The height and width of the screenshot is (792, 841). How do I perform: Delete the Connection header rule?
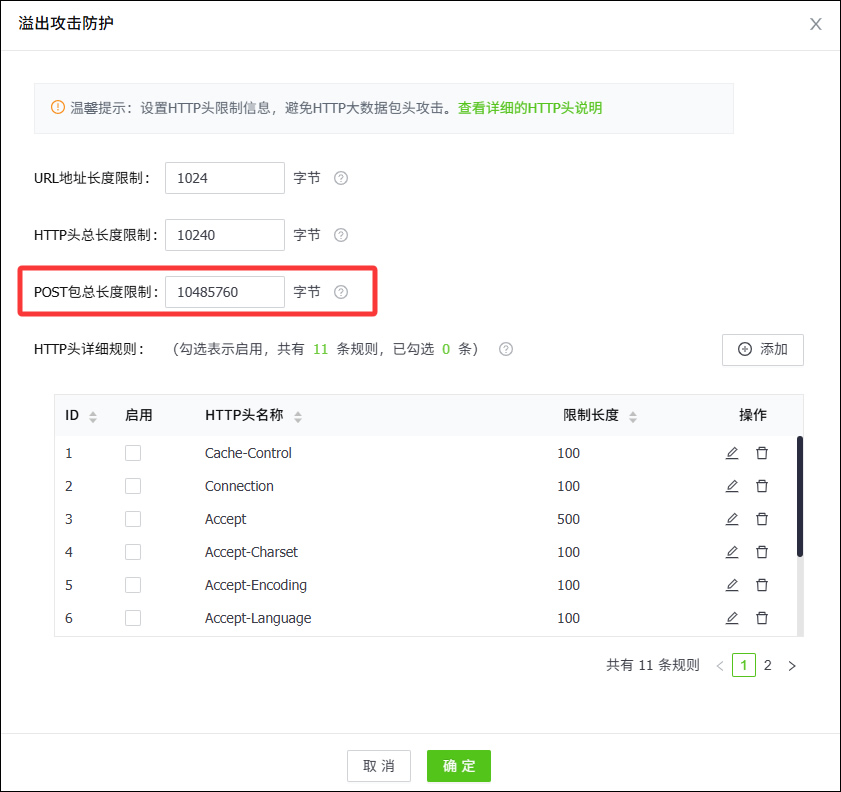(762, 486)
